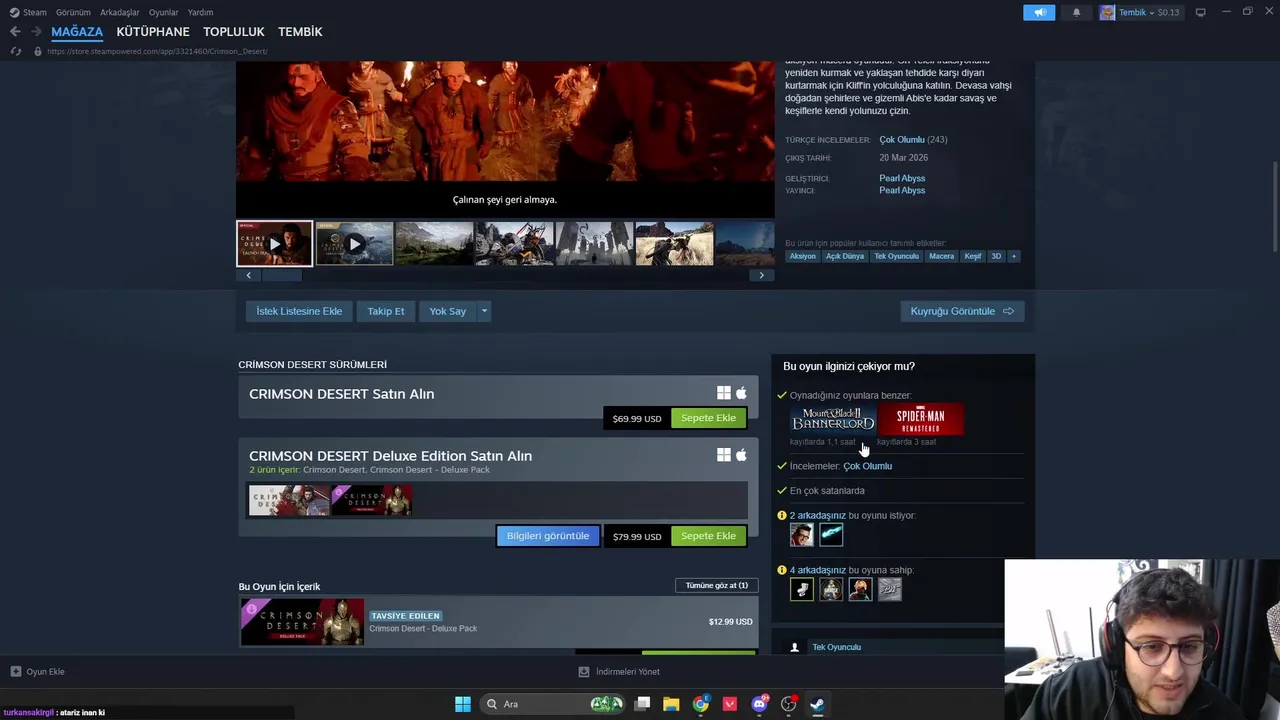Viewport: 1280px width, 720px height.
Task: Open the Steam menu
Action: (28, 12)
